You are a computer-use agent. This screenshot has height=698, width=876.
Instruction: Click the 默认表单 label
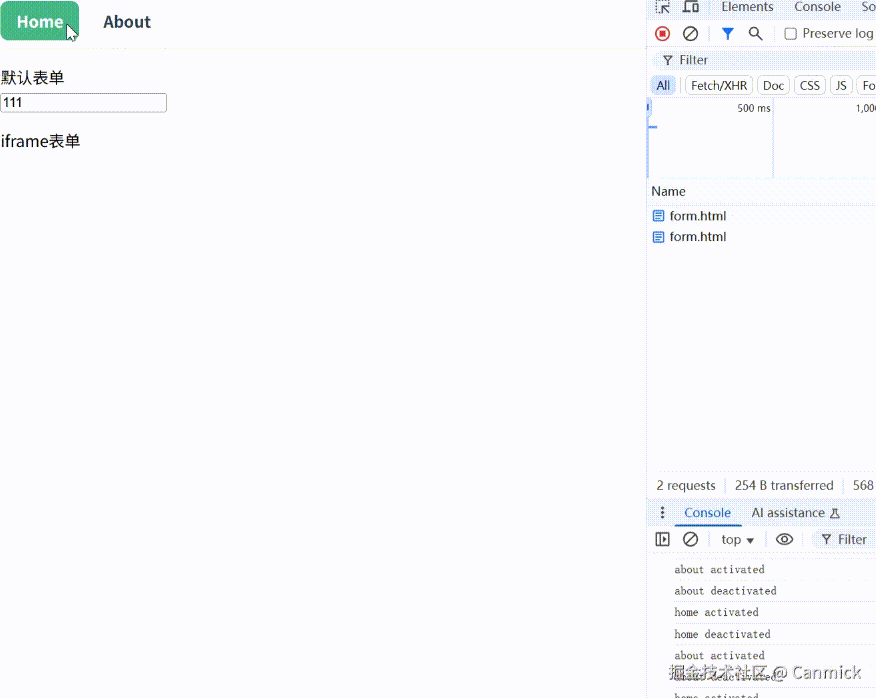pyautogui.click(x=32, y=78)
